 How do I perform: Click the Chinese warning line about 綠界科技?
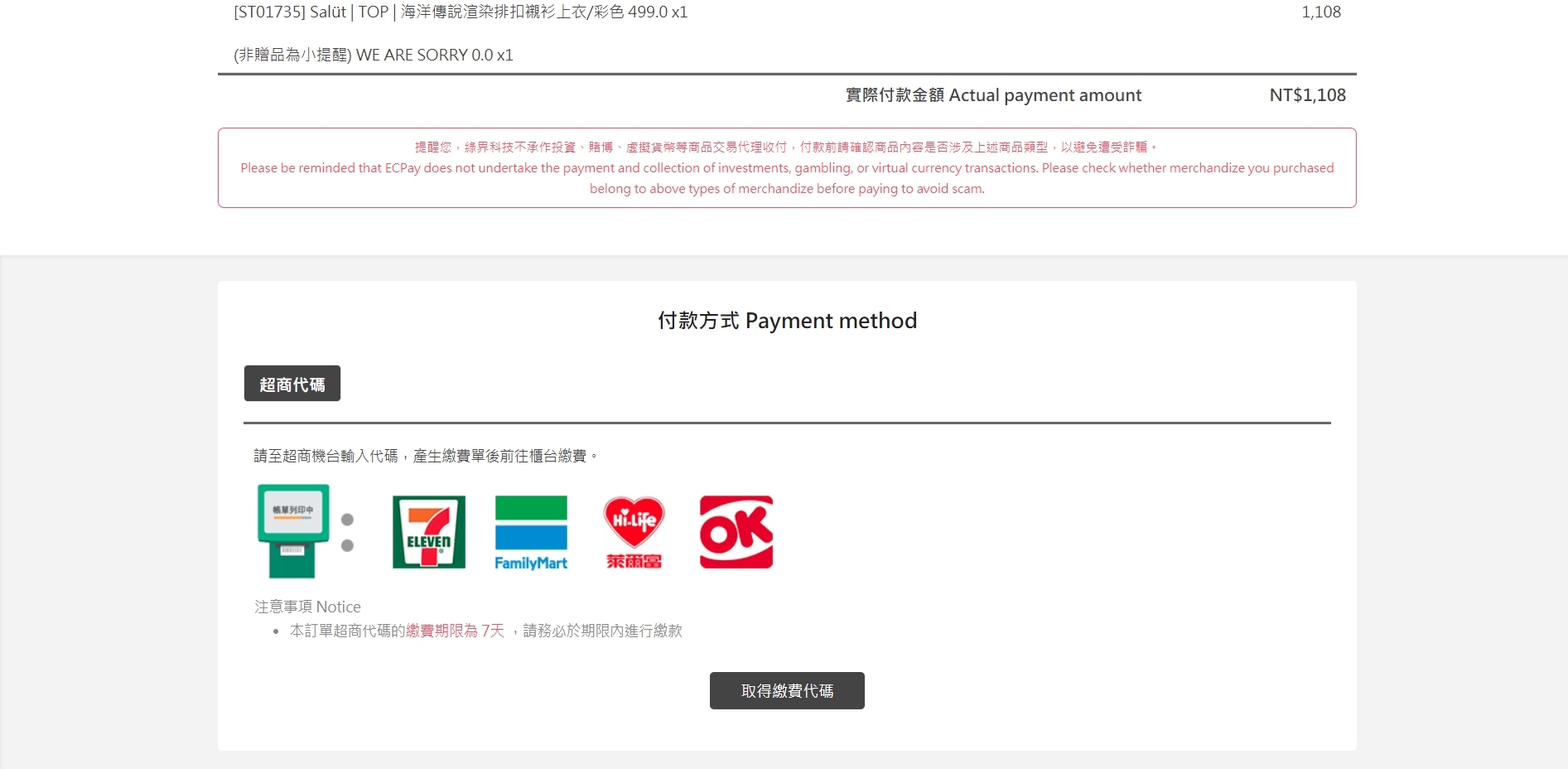(x=786, y=147)
